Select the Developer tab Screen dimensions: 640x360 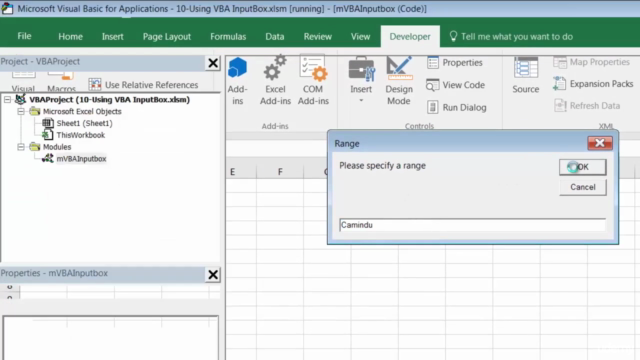coord(410,36)
